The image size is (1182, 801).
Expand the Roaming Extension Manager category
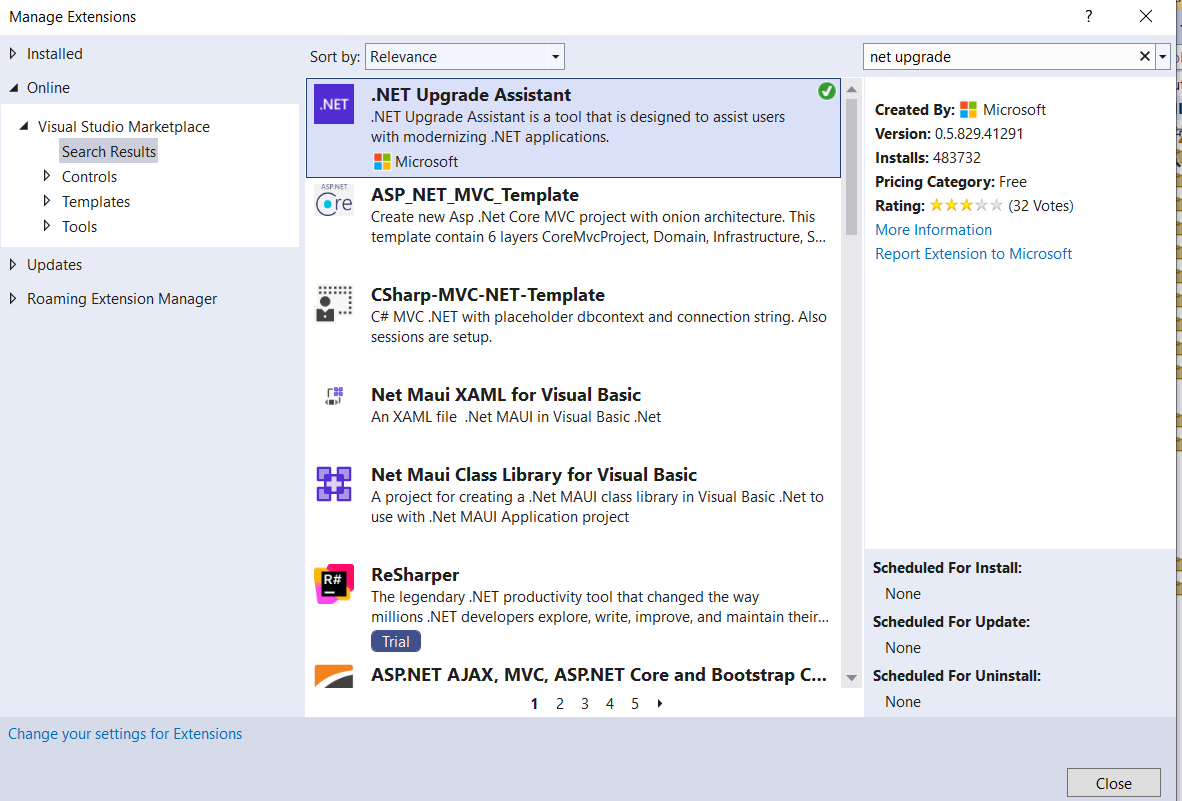pos(13,298)
